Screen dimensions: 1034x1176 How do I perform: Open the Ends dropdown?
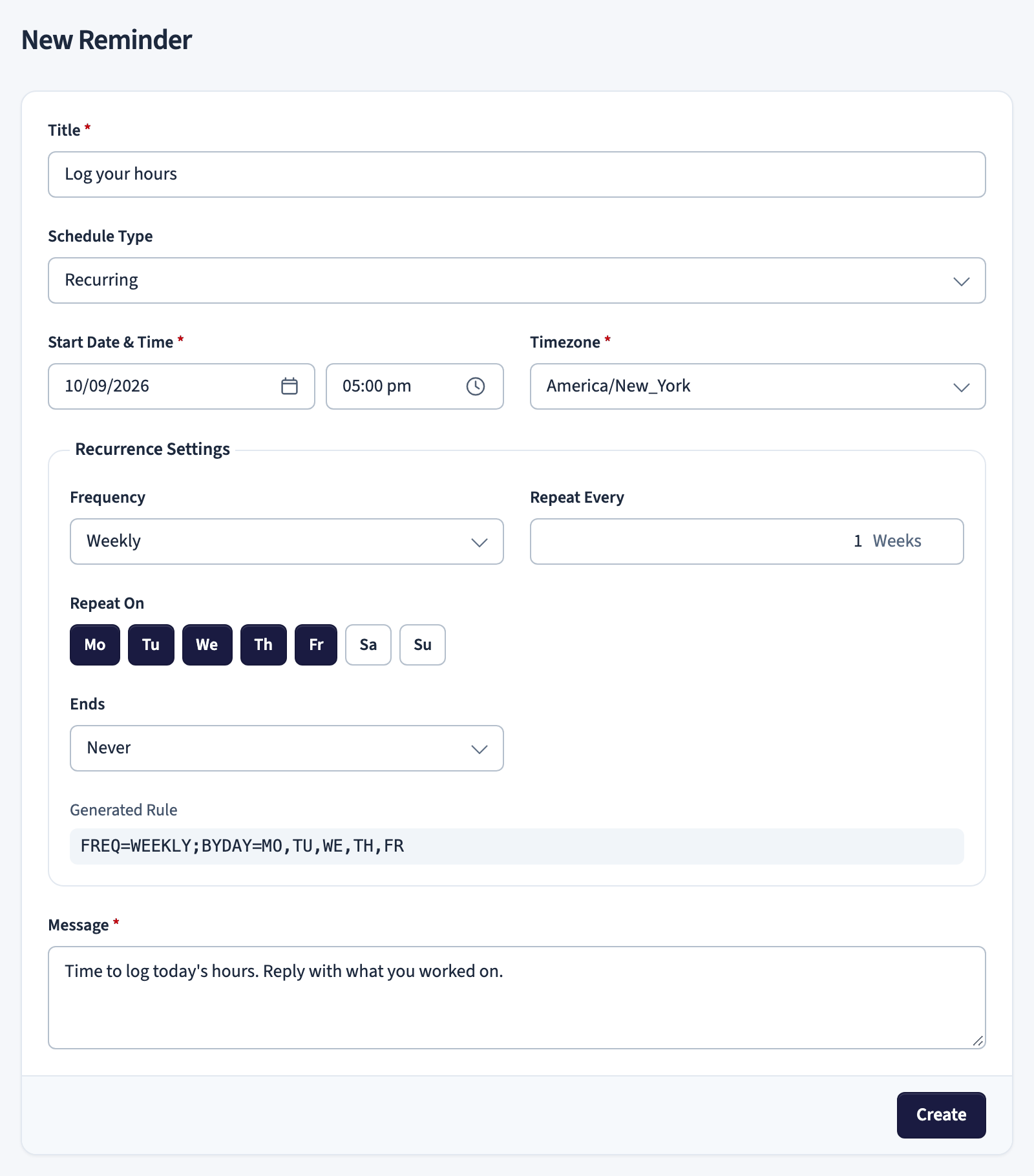287,748
